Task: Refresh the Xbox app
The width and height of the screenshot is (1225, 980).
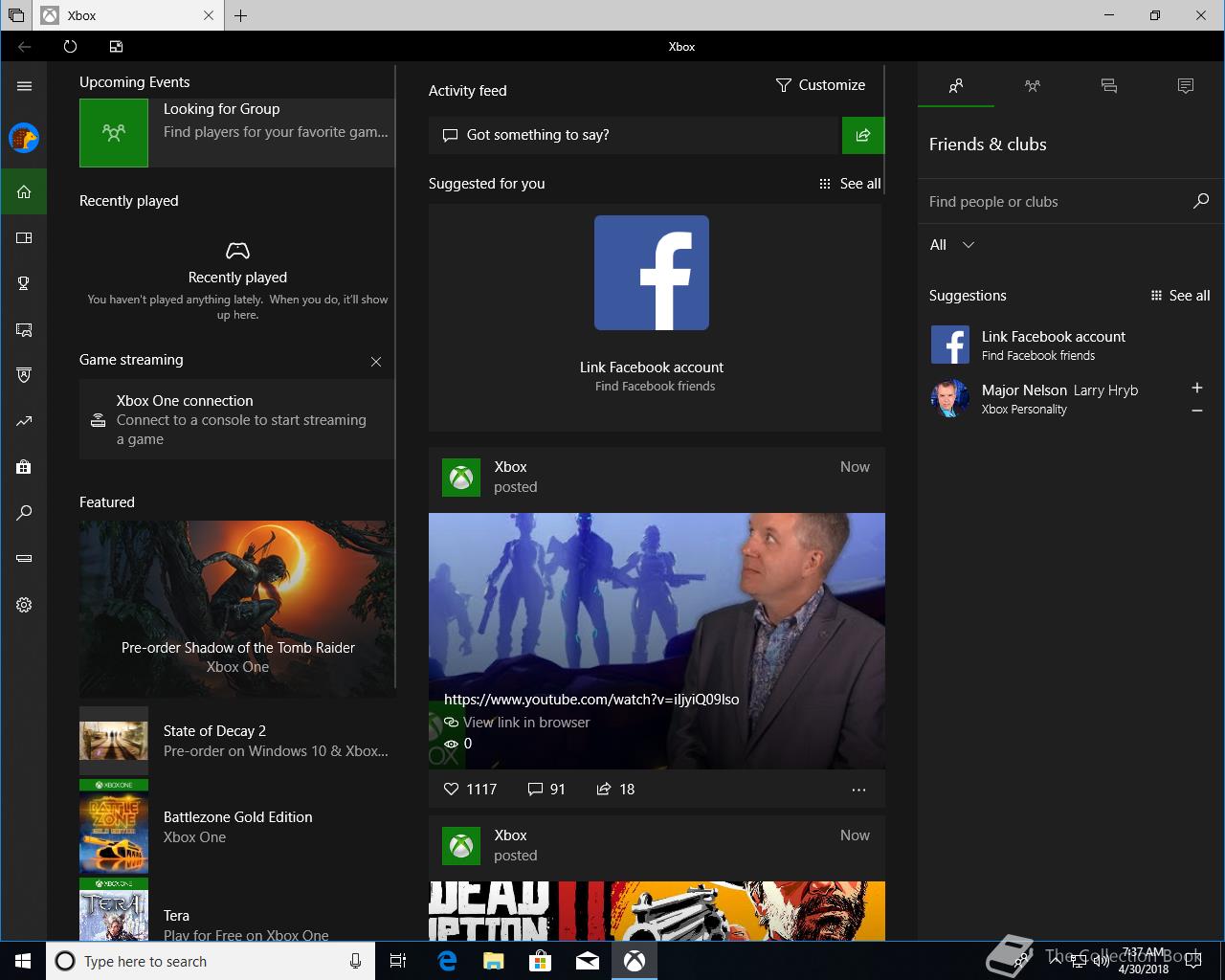Action: click(70, 46)
